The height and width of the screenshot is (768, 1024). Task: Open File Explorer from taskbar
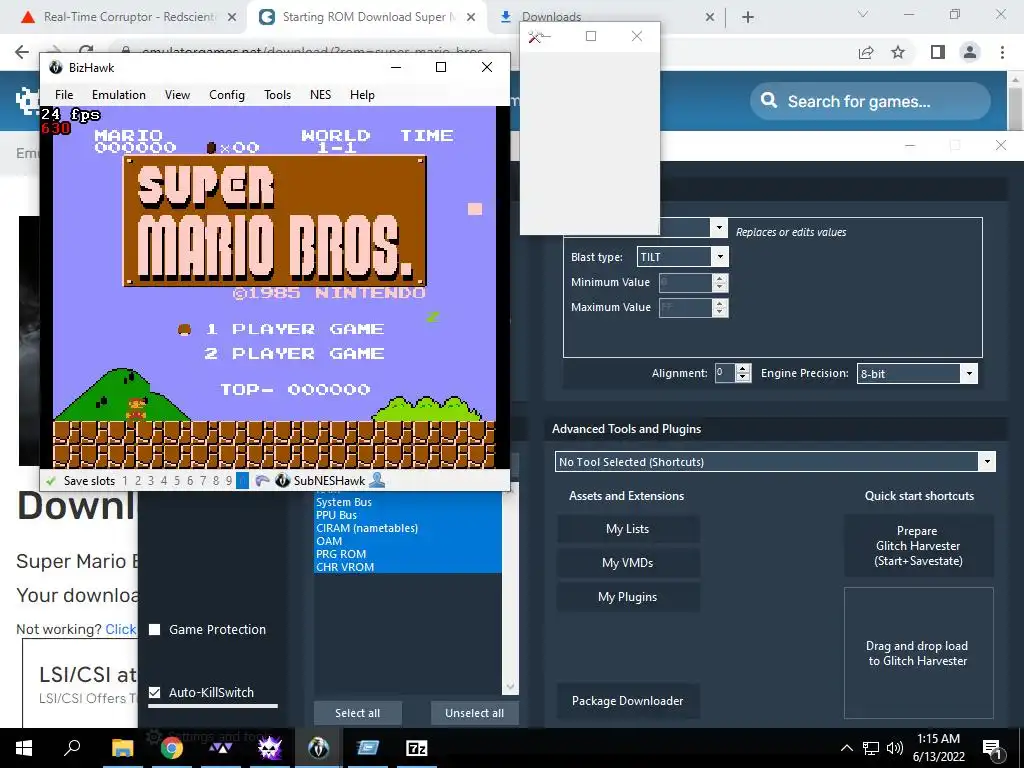pos(122,748)
